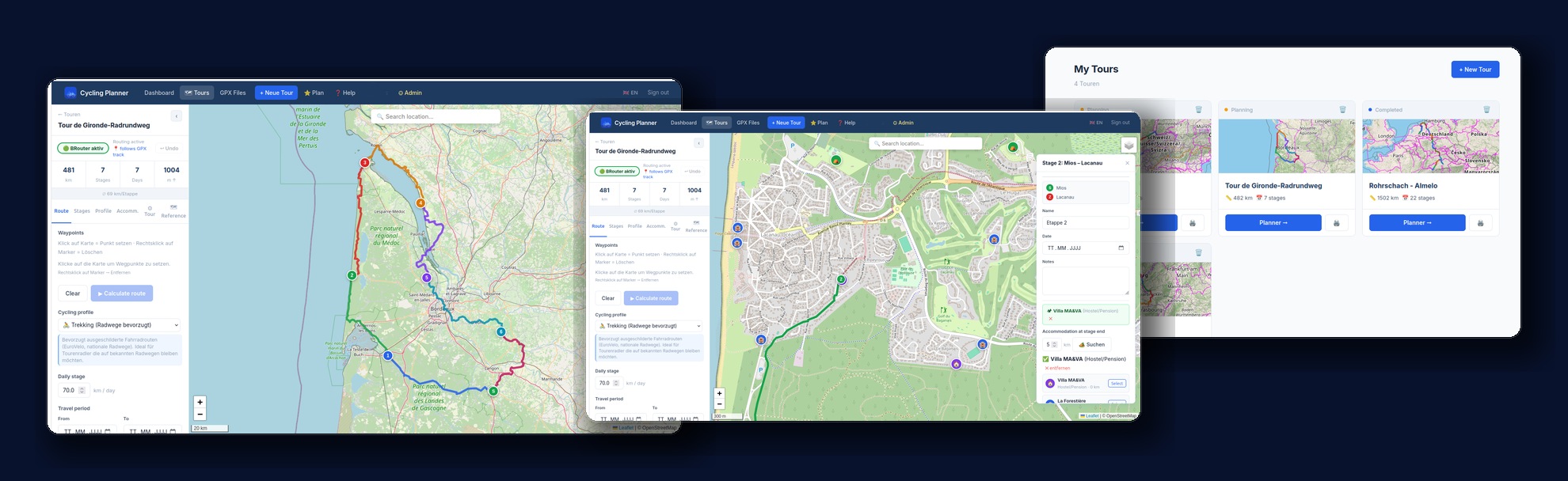Image resolution: width=1568 pixels, height=481 pixels.
Task: Open Tour tab in middle planner window
Action: (676, 226)
